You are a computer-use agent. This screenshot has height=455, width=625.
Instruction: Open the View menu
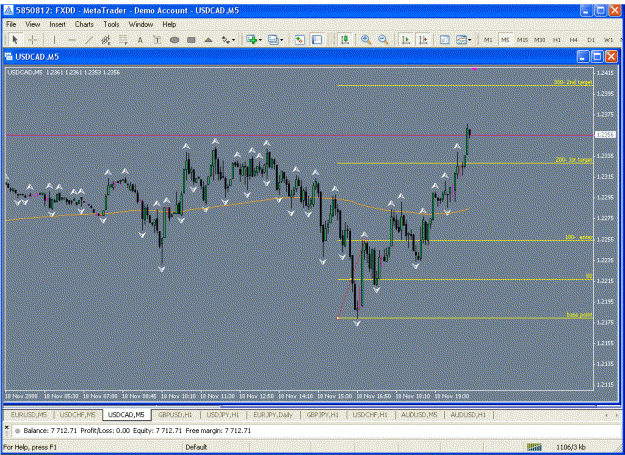pos(33,24)
